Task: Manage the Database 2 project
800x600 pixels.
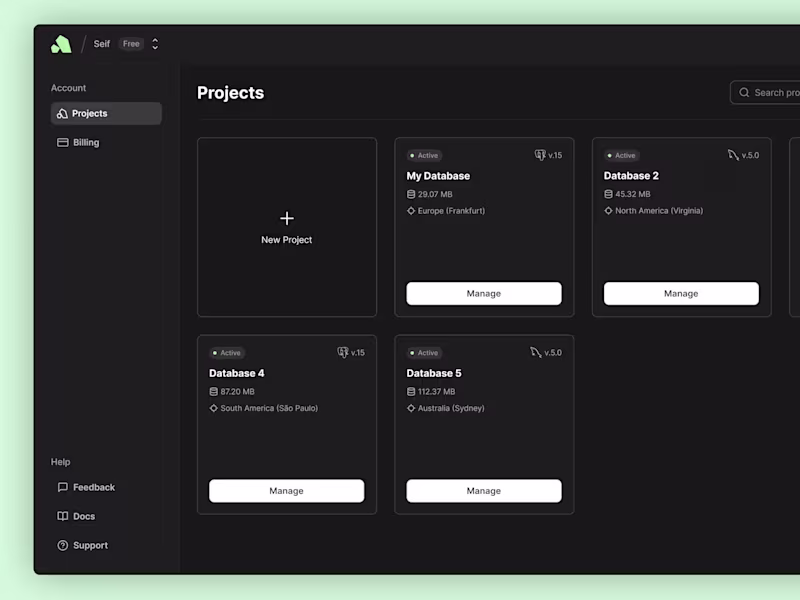Action: click(681, 293)
